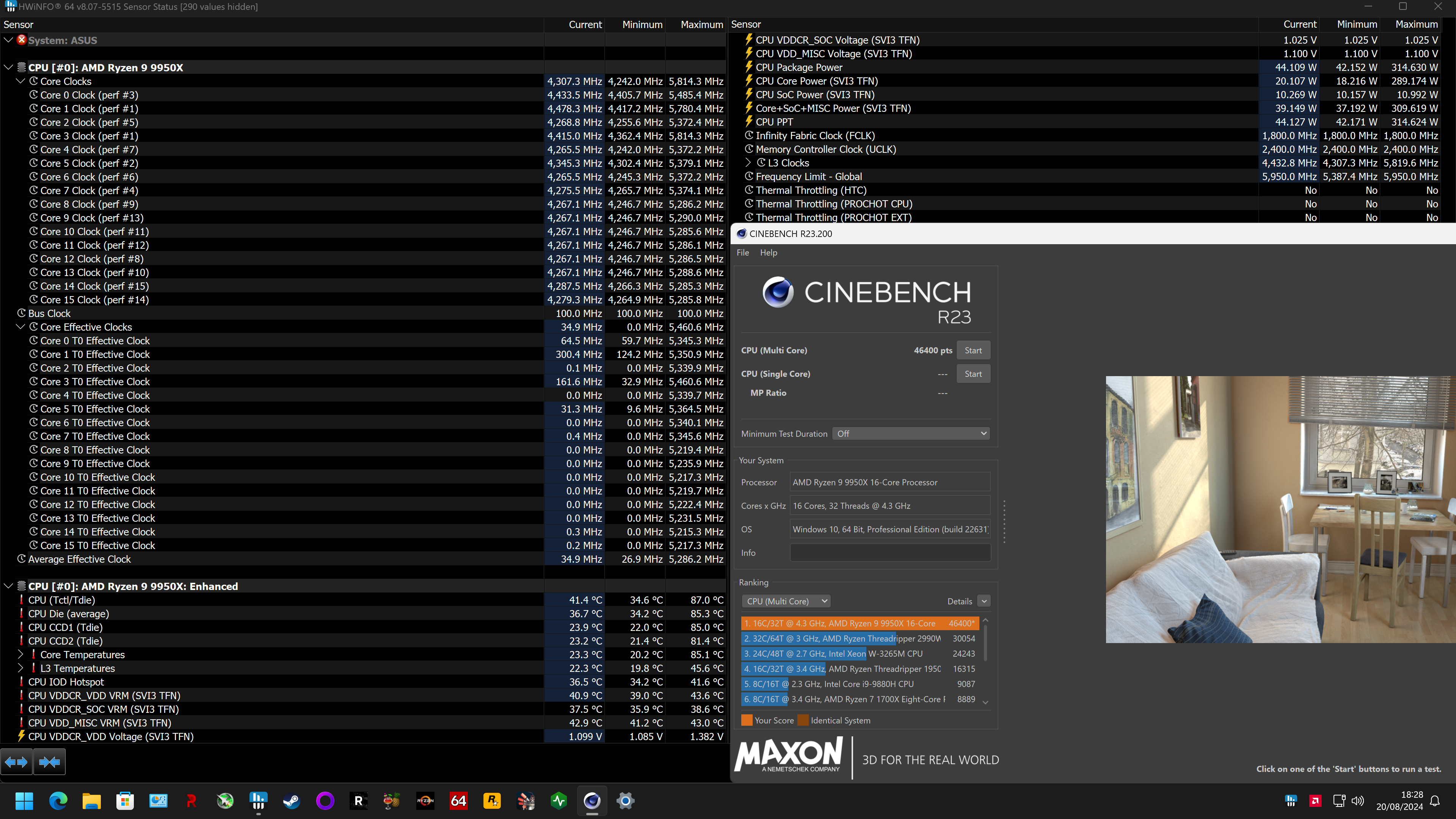Select ranking entry AMD Ryzen Threadripper 2990W

tap(860, 639)
